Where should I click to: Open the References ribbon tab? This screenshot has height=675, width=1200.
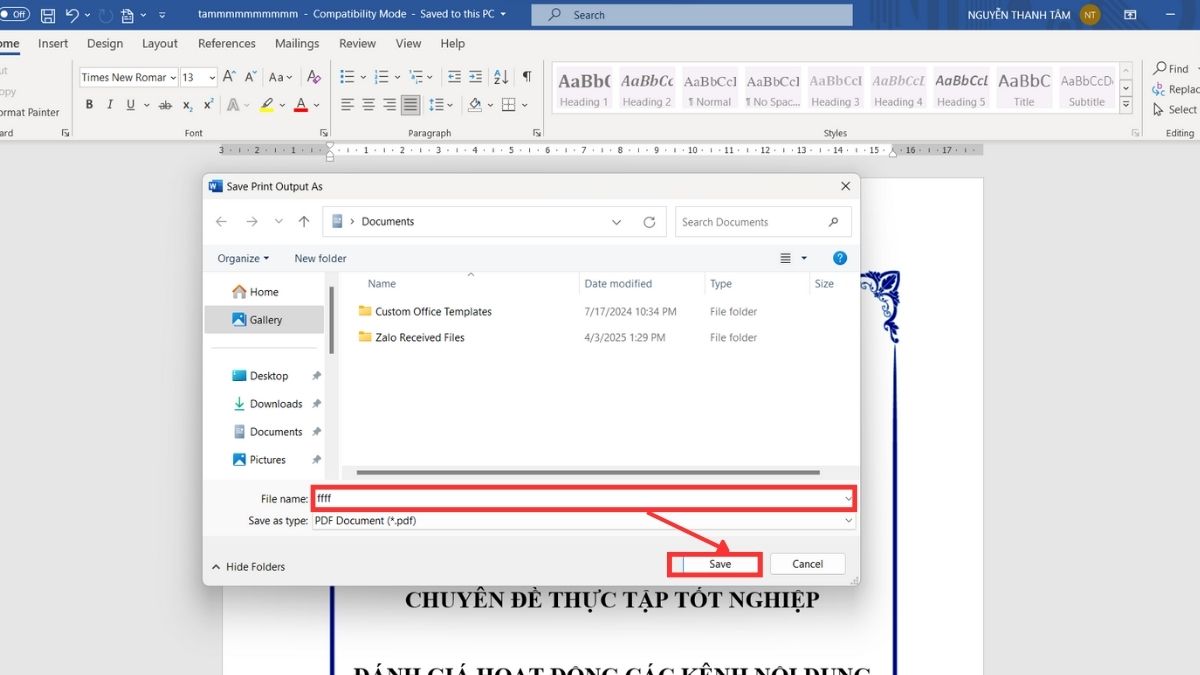[x=227, y=44]
